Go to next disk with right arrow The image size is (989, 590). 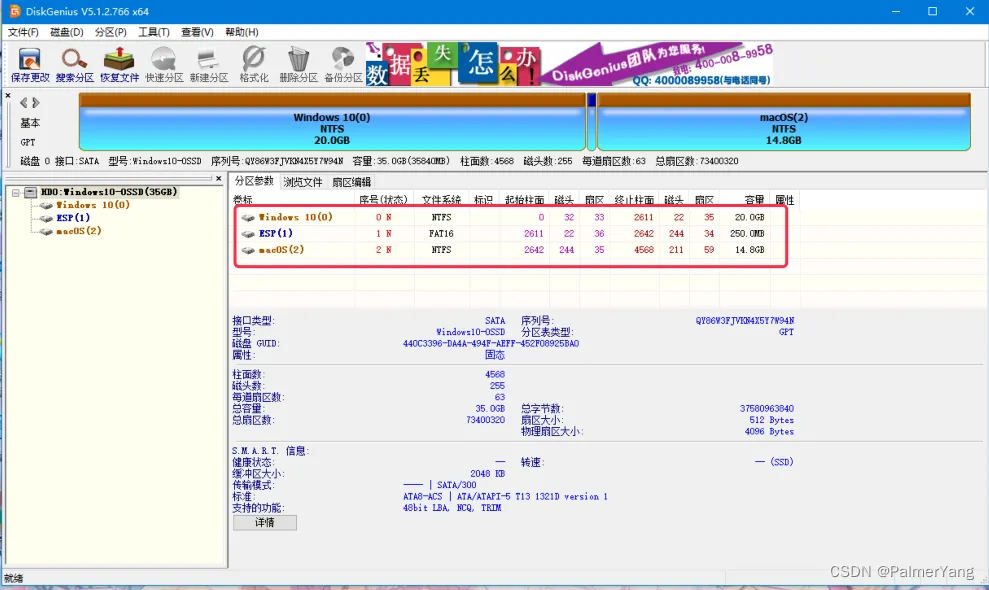36,103
